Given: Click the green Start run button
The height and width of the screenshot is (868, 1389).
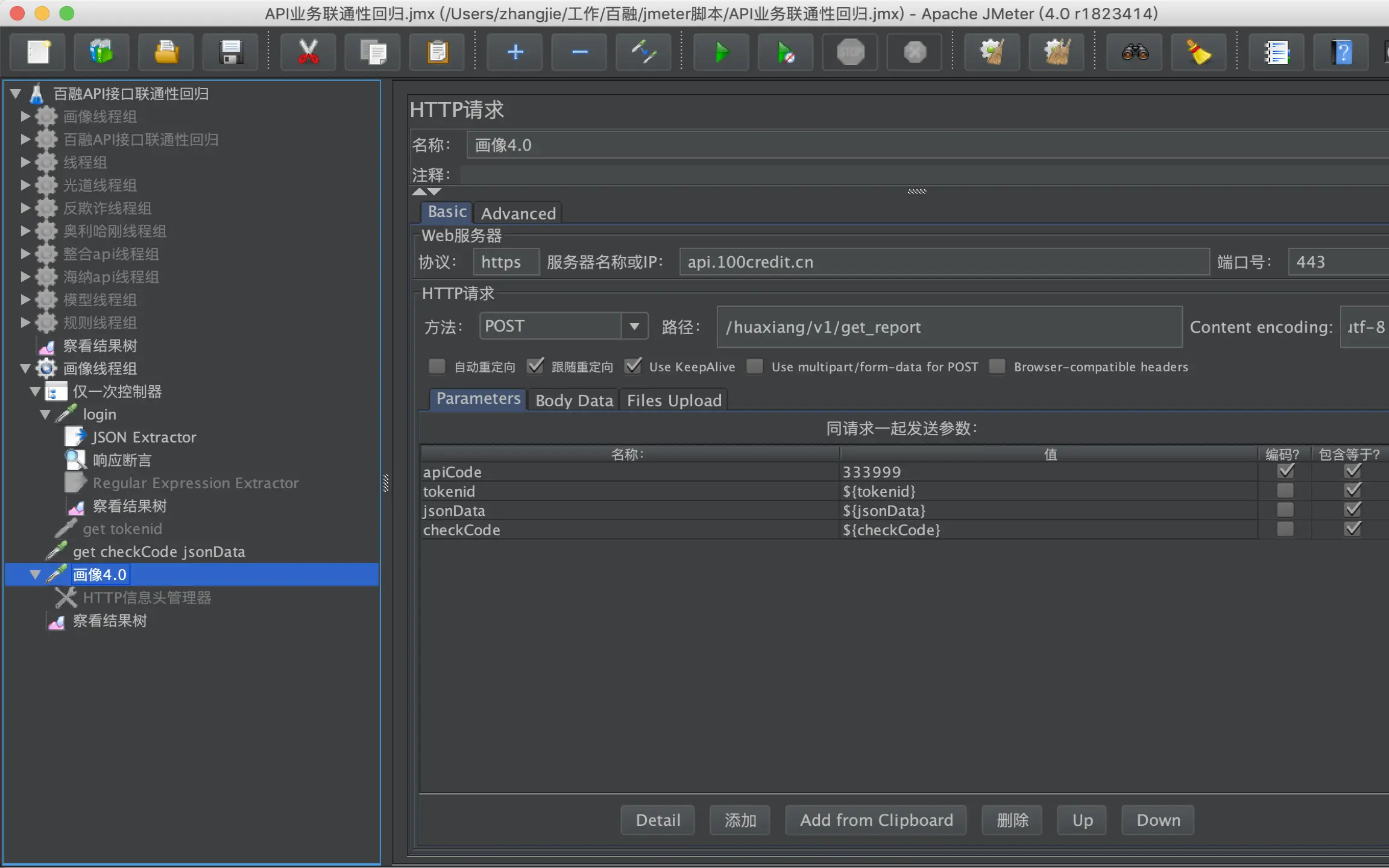Looking at the screenshot, I should point(721,52).
